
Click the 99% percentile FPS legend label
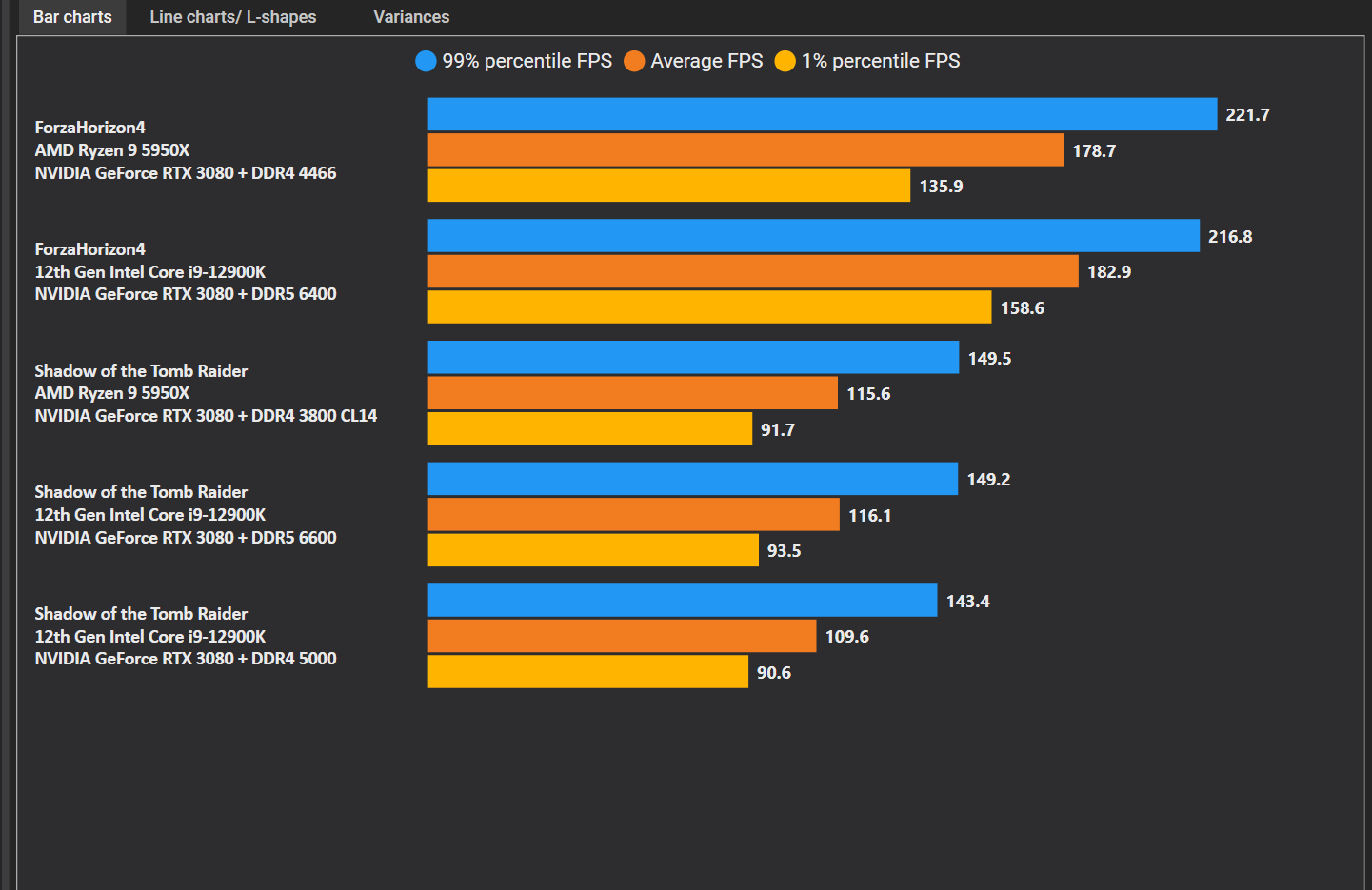527,61
